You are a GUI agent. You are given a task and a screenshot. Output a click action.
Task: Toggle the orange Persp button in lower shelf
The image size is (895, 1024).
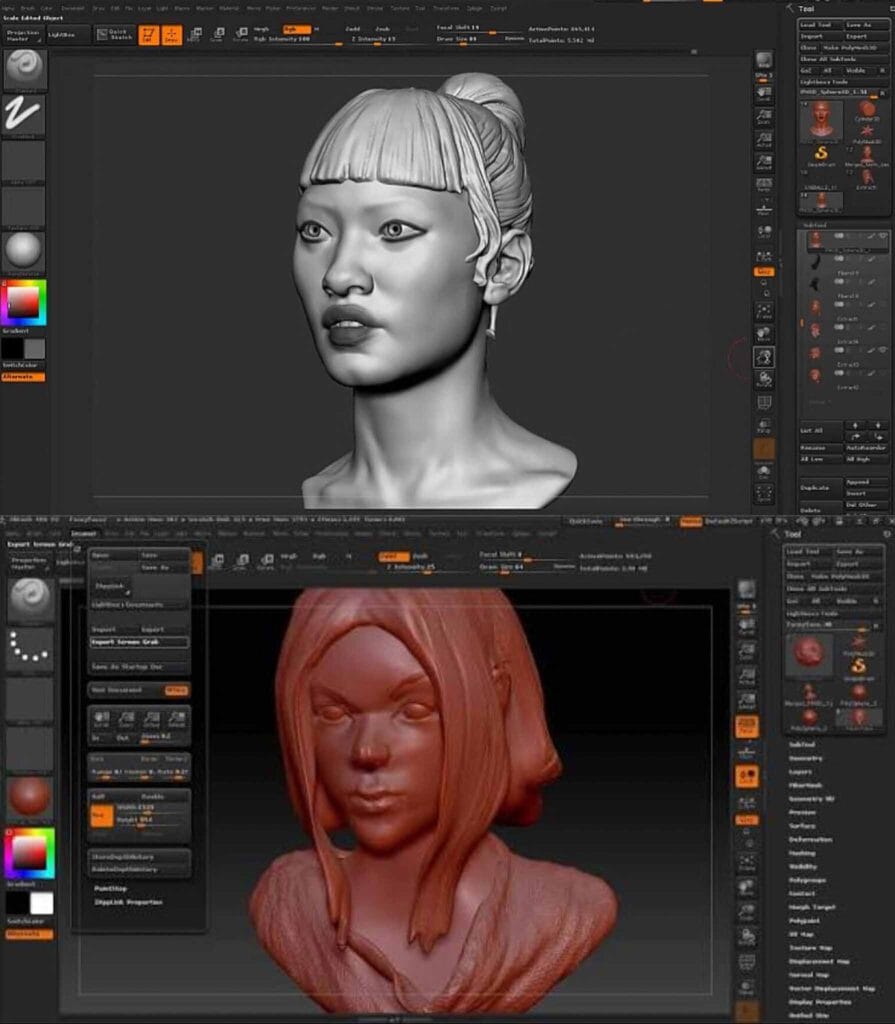[x=747, y=727]
